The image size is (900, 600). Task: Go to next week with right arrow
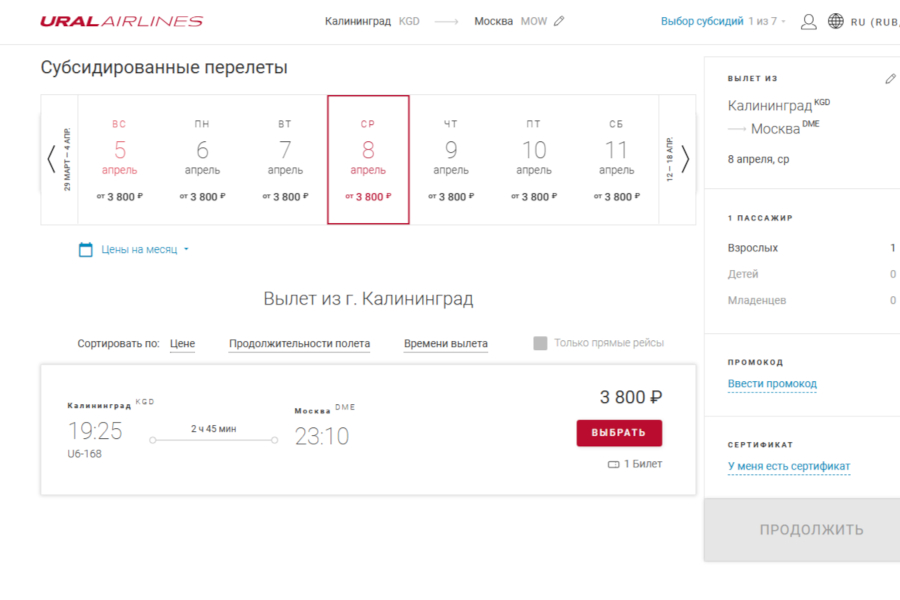685,159
